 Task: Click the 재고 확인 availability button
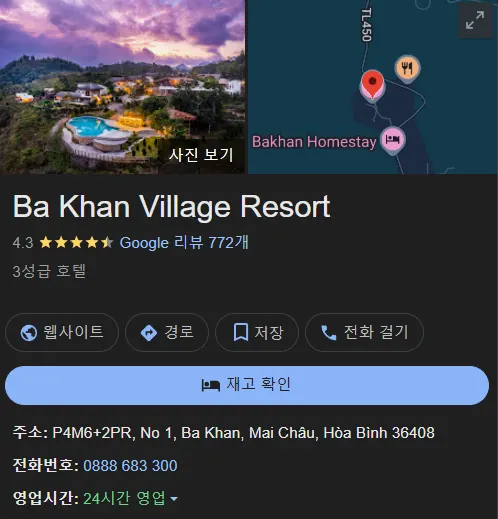[247, 385]
